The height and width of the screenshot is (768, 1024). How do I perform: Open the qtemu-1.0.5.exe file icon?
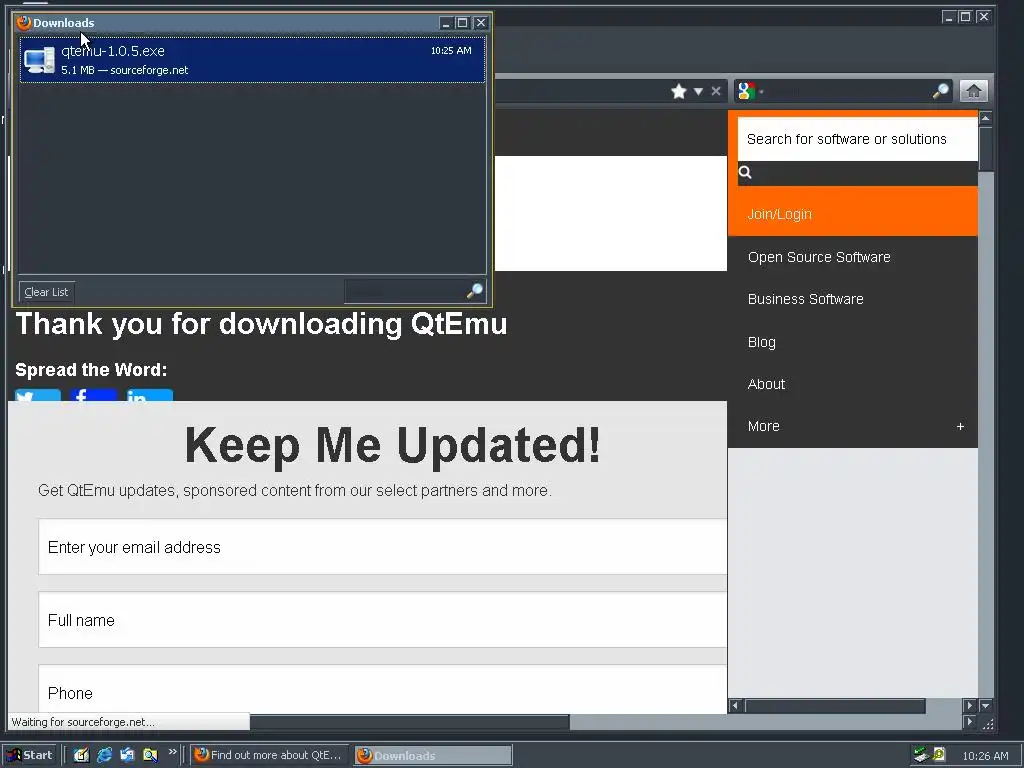pyautogui.click(x=39, y=60)
